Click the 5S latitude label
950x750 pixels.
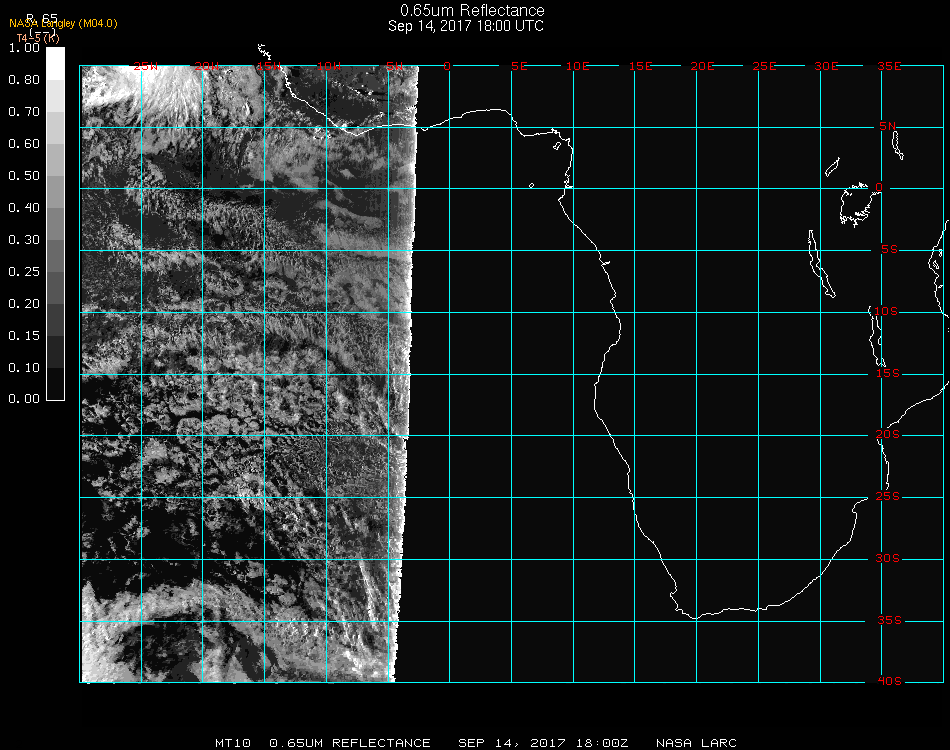tap(889, 250)
